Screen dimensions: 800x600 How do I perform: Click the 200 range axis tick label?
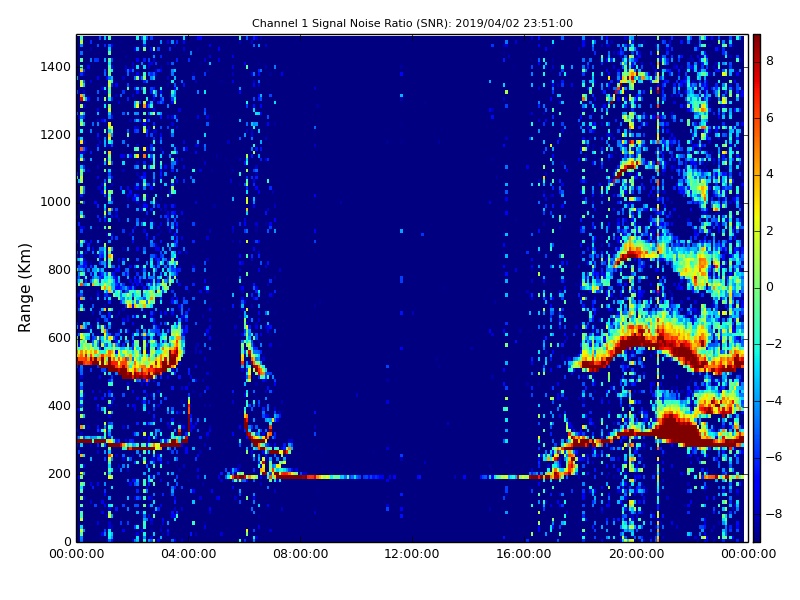tap(59, 474)
